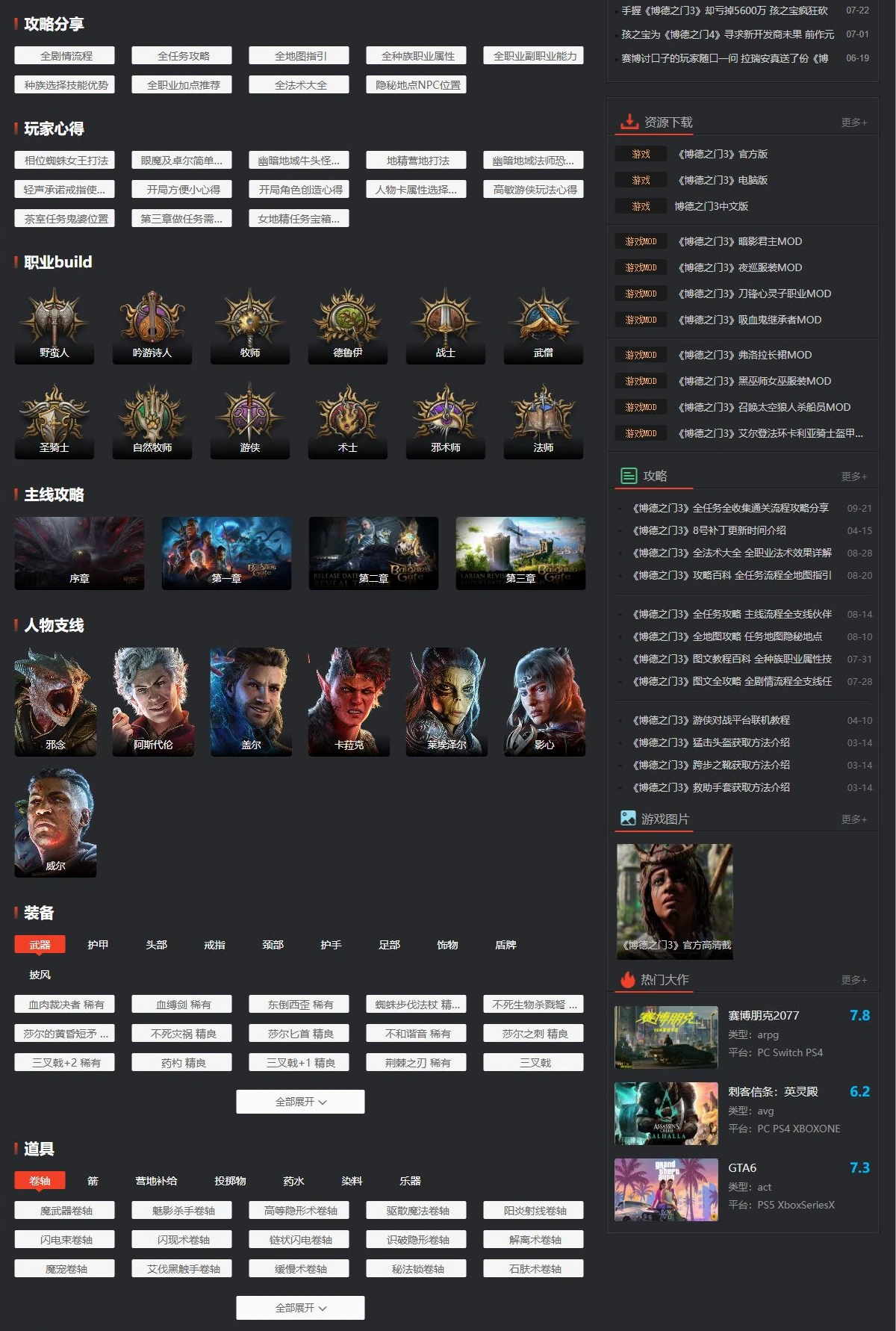Select the 术士 class build icon

(x=348, y=421)
